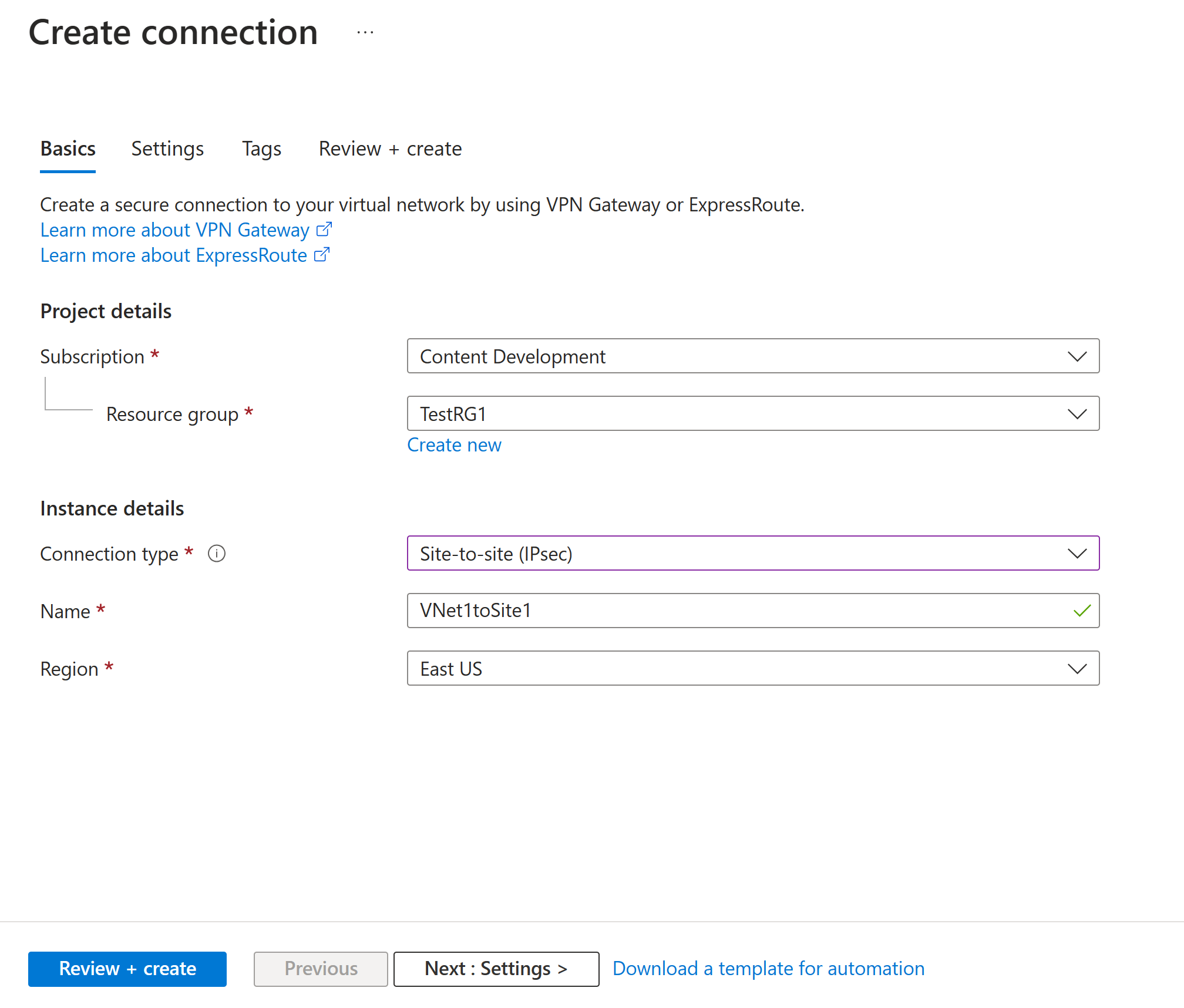
Task: Open the ellipsis menu beside Create connection
Action: (365, 32)
